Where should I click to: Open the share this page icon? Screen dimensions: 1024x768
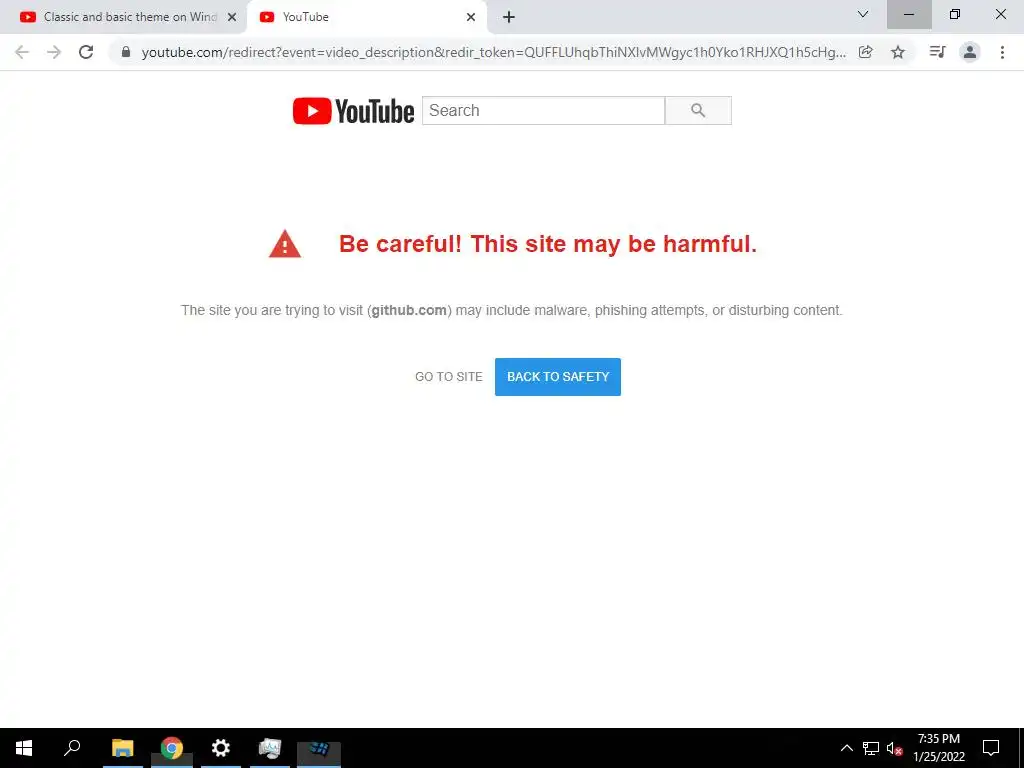(x=865, y=52)
